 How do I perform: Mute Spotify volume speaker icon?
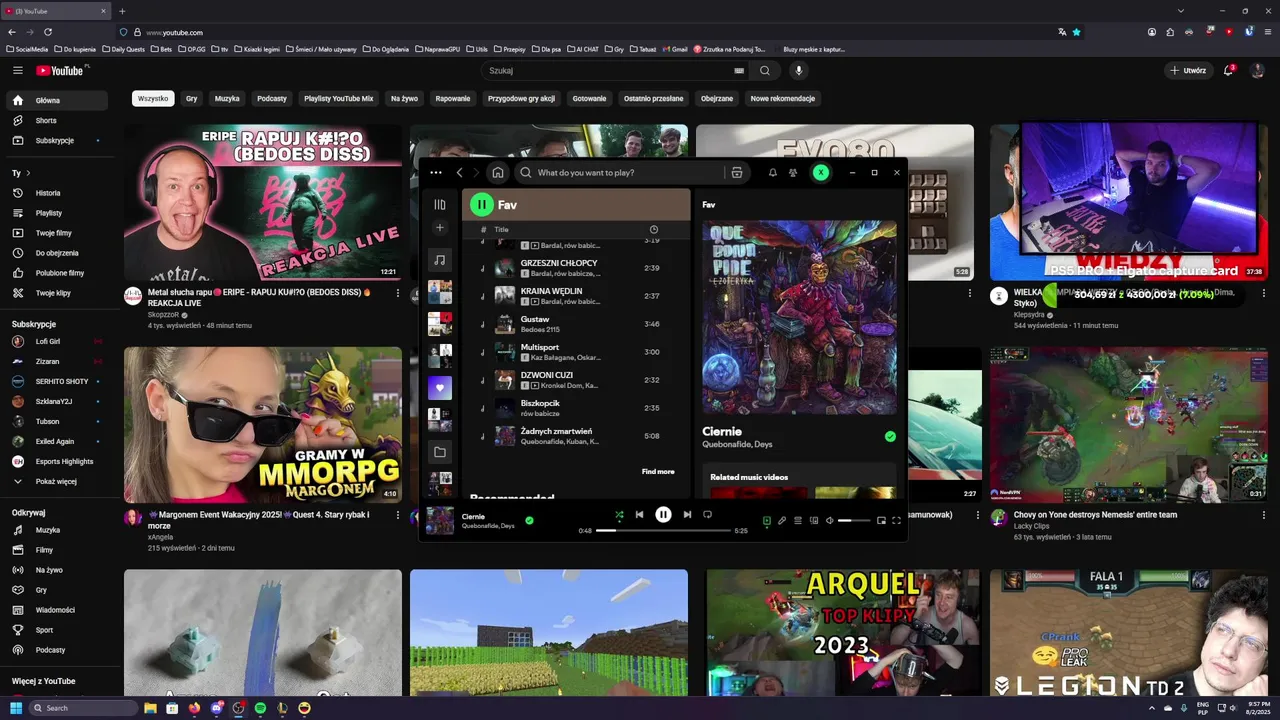(x=829, y=520)
